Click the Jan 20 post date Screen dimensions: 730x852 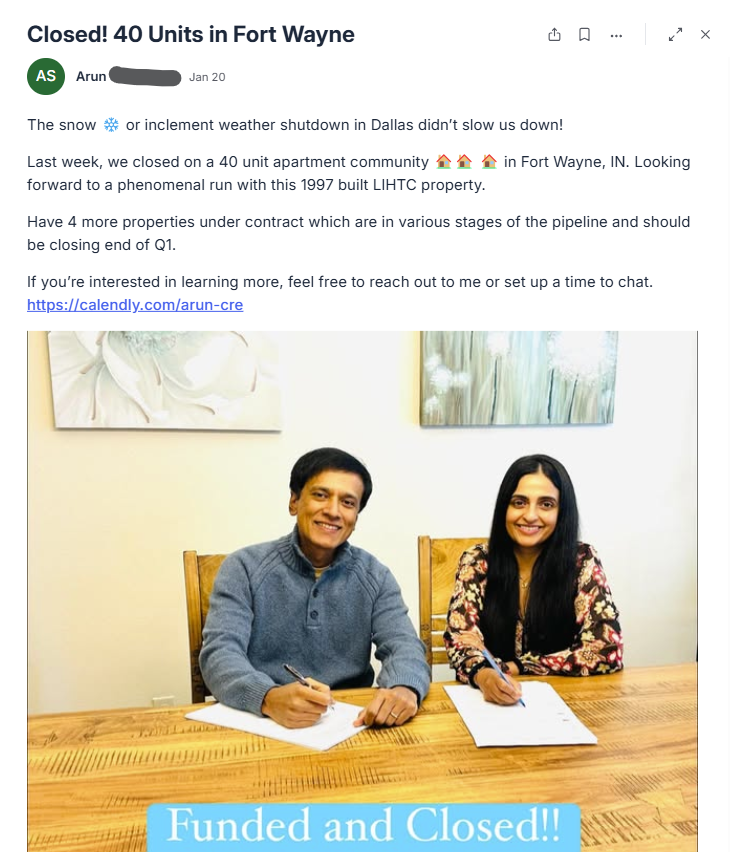(207, 77)
